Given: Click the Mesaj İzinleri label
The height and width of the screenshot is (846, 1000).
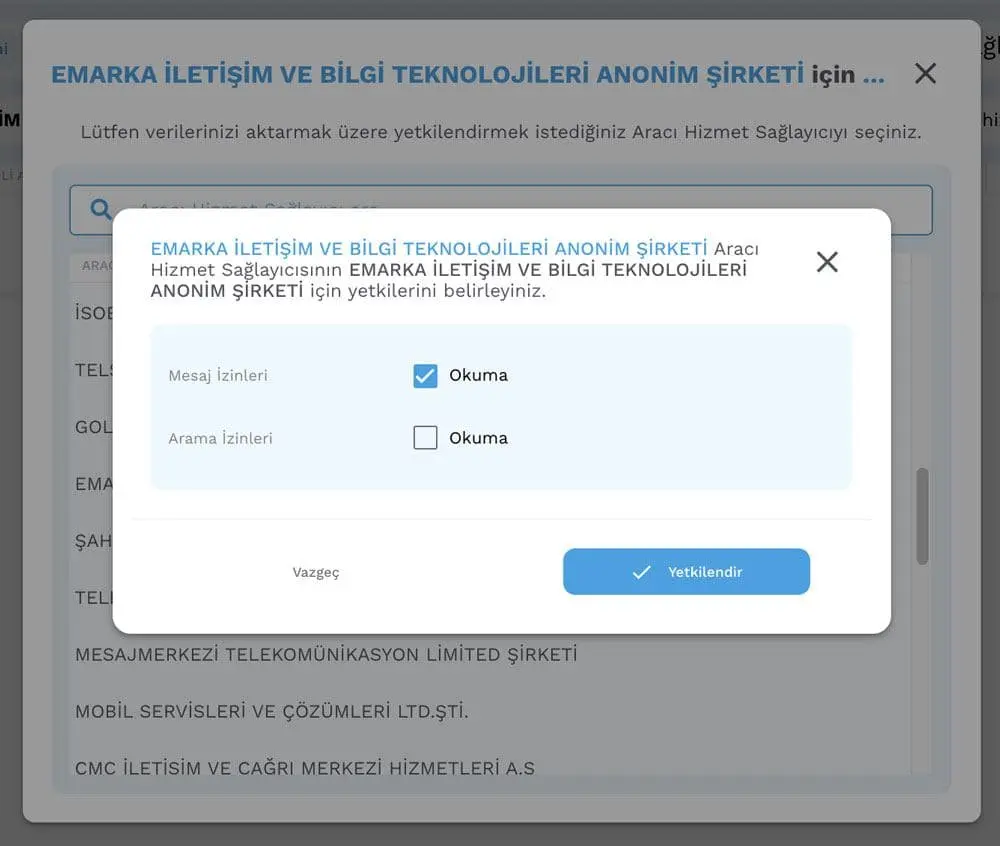Looking at the screenshot, I should click(218, 376).
